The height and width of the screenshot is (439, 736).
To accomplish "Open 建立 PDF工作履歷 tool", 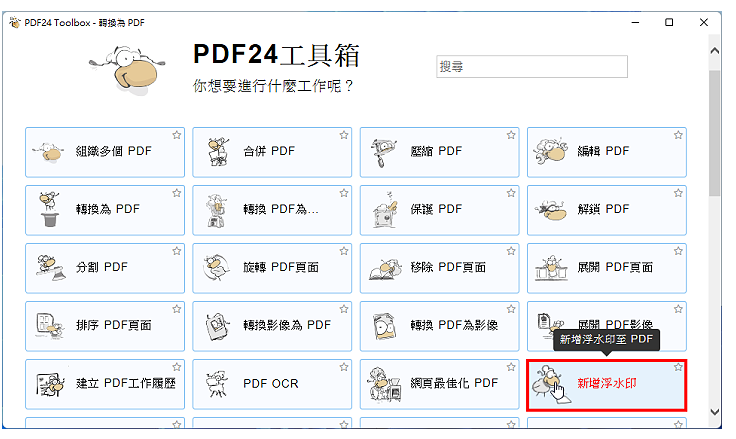I will [105, 385].
